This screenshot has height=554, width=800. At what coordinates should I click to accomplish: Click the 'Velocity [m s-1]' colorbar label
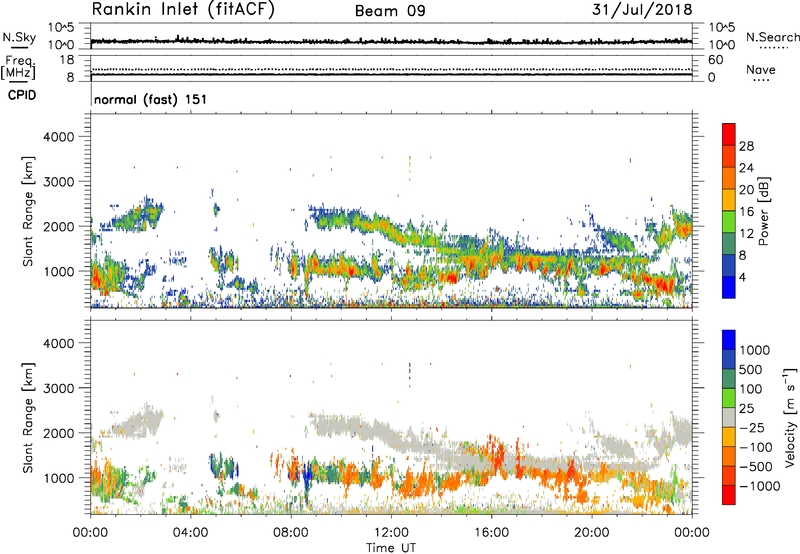[x=790, y=417]
